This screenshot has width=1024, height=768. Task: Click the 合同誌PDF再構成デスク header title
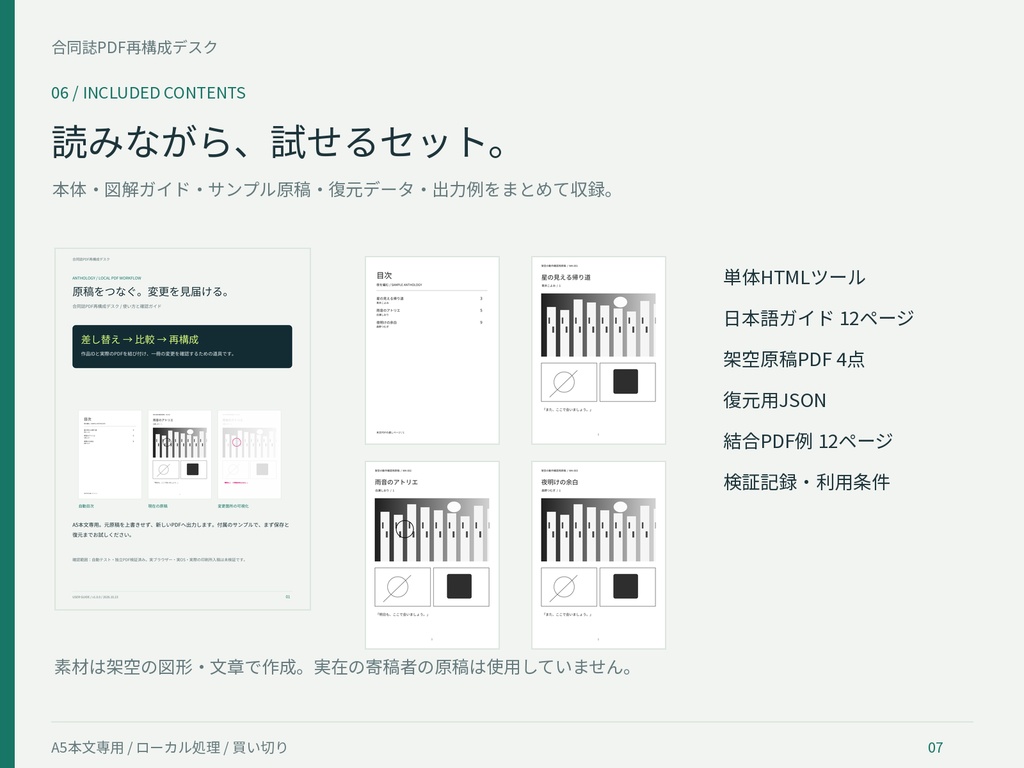(135, 48)
